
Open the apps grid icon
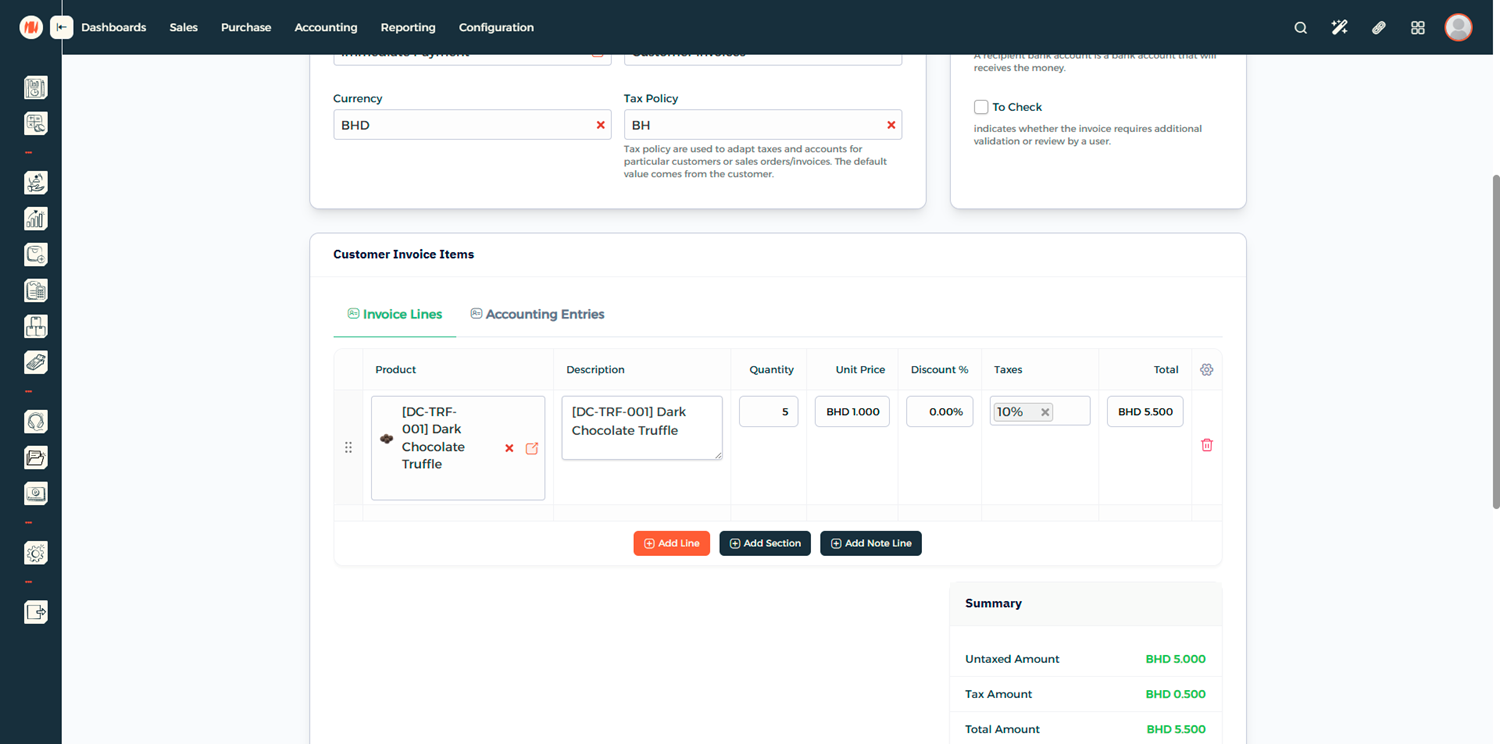point(1417,28)
